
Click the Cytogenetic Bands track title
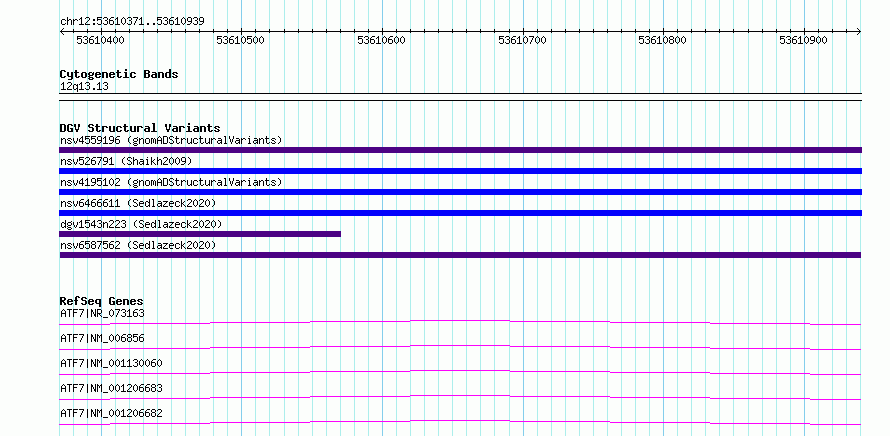tap(119, 74)
